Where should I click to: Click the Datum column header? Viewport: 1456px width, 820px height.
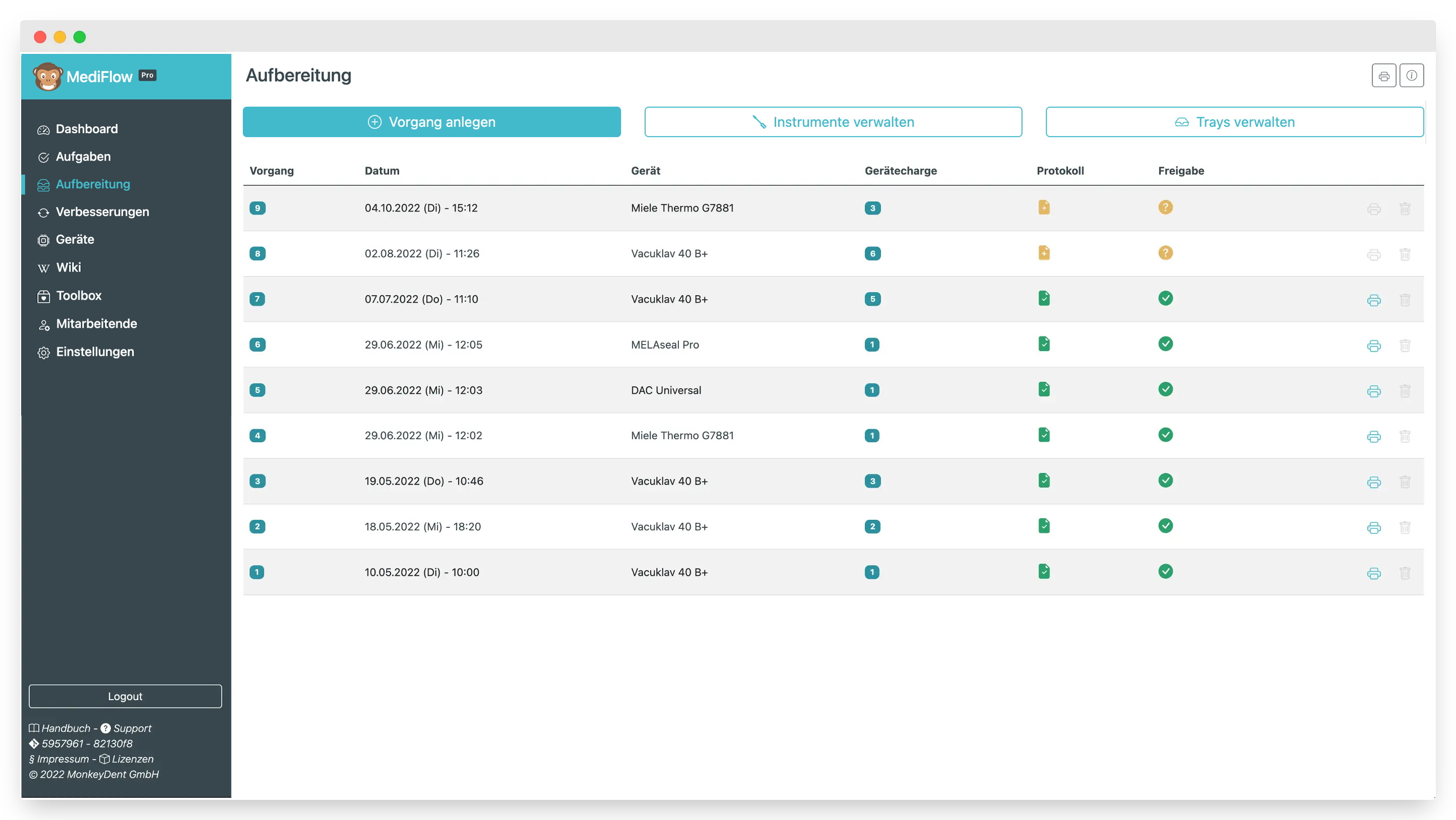(x=382, y=171)
